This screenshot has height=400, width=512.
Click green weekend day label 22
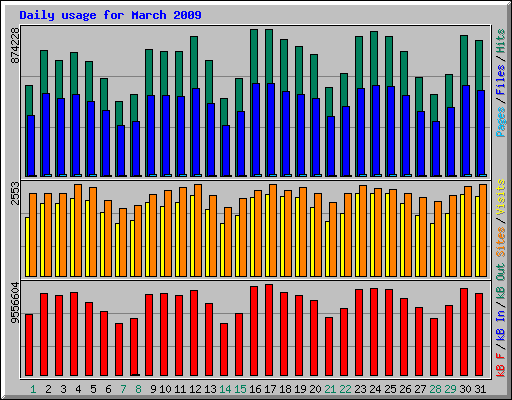pyautogui.click(x=345, y=389)
